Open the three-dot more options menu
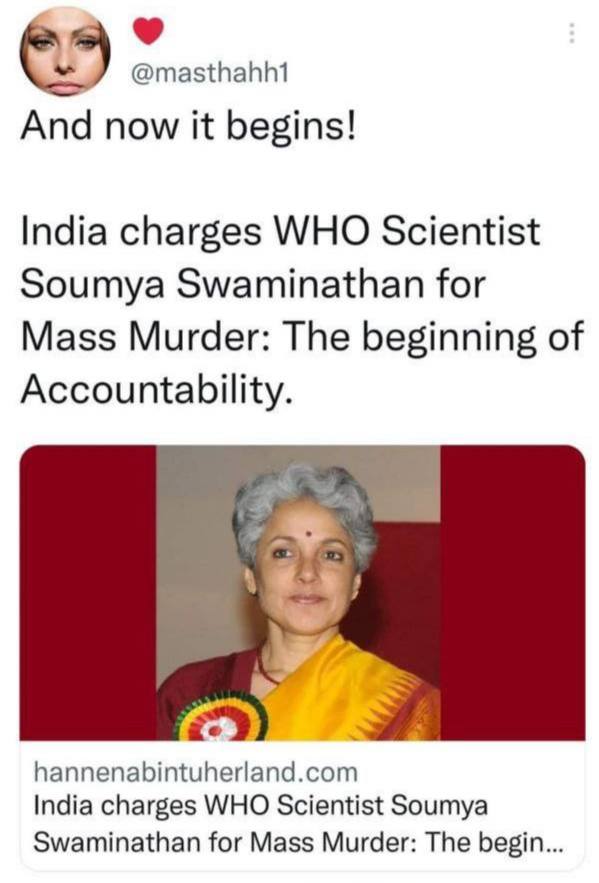Screen dimensions: 599x883 point(571,33)
